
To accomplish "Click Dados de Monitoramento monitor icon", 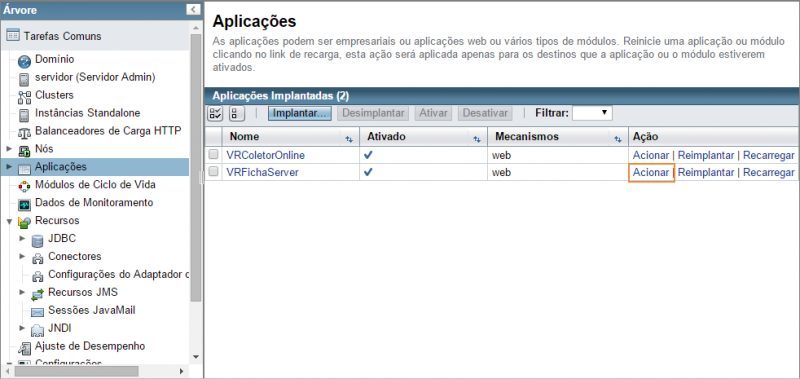I will click(x=24, y=205).
